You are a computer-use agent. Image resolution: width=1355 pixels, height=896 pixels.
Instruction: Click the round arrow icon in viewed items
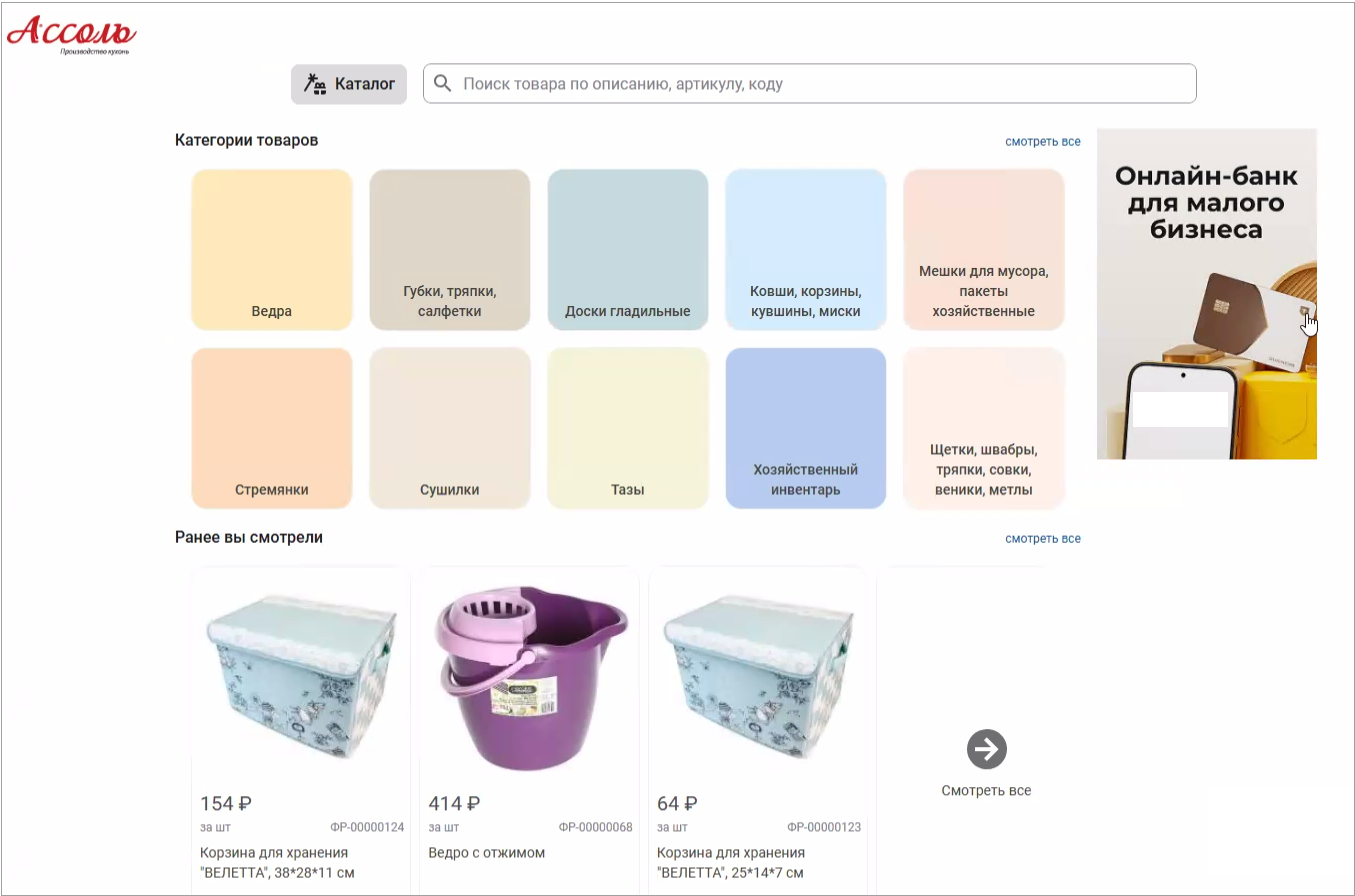[986, 749]
